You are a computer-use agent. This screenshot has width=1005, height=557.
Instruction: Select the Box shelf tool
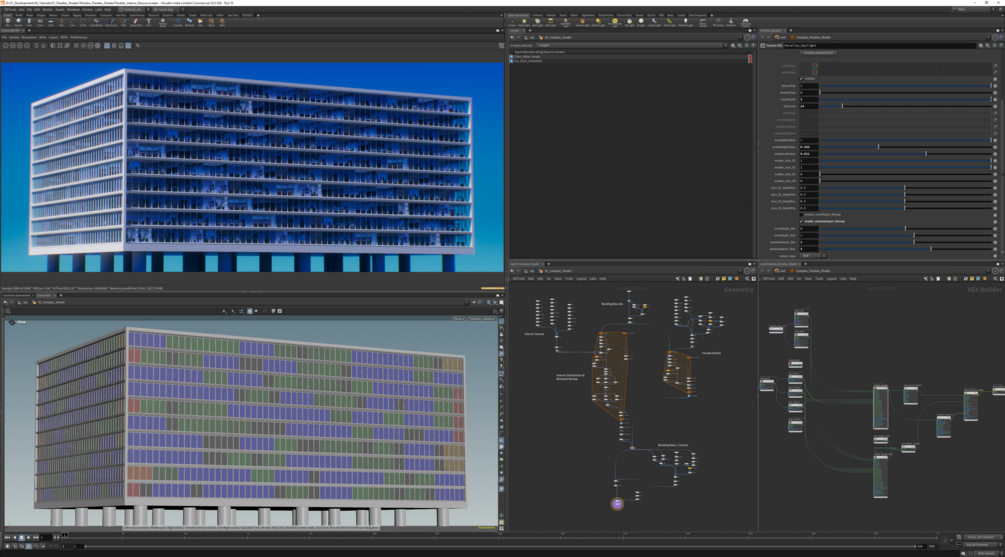tap(8, 22)
